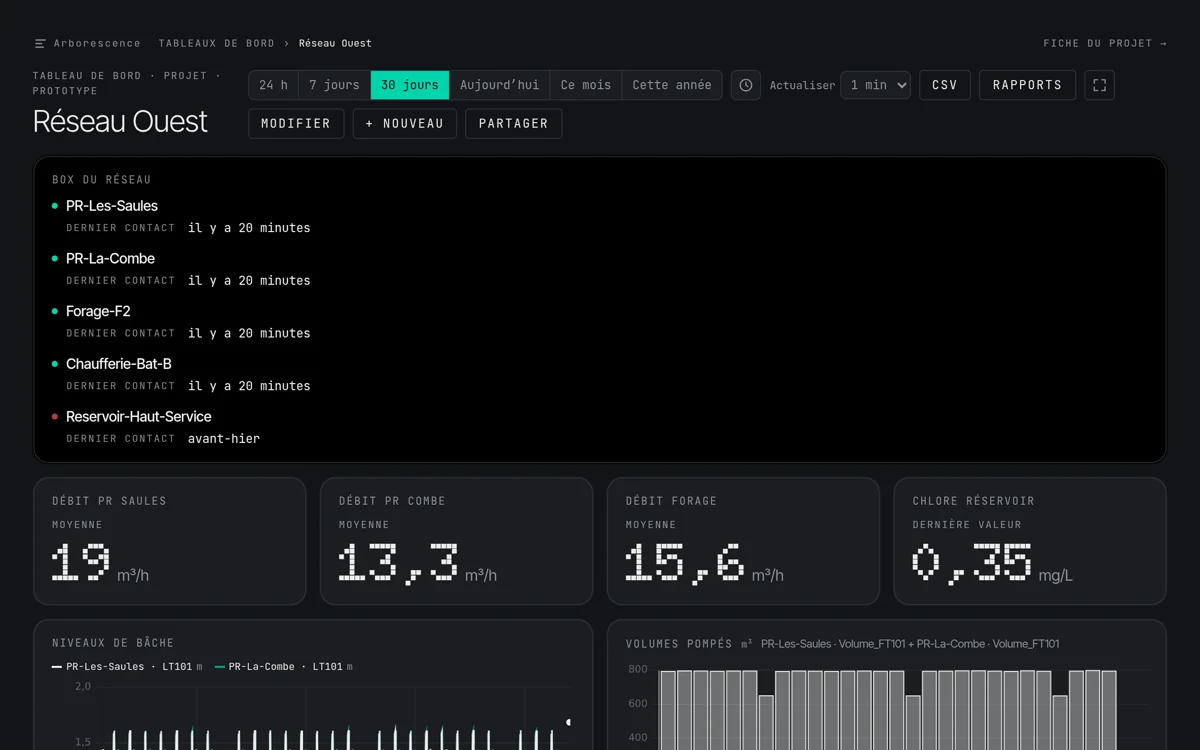
Task: Switch range to 7 jours
Action: (334, 85)
